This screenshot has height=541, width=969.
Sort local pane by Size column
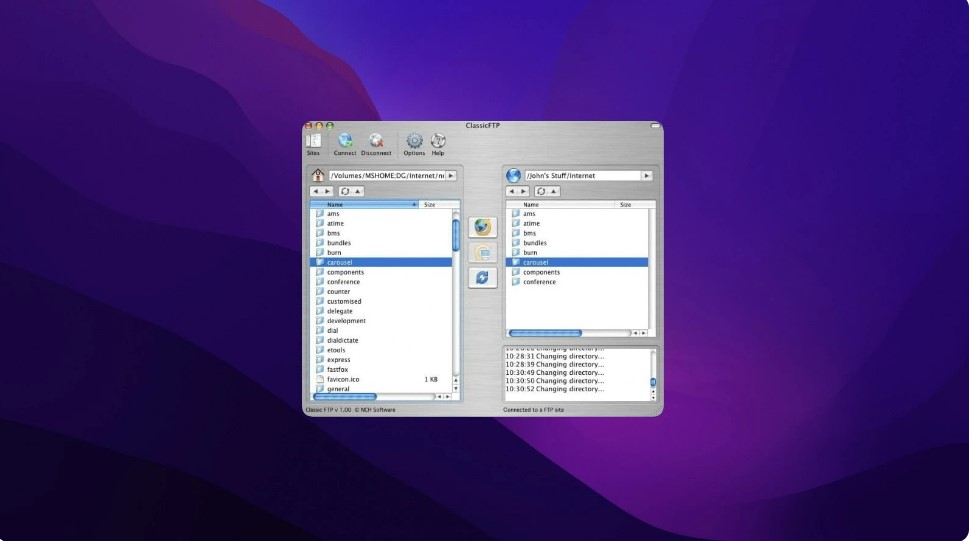click(x=439, y=205)
